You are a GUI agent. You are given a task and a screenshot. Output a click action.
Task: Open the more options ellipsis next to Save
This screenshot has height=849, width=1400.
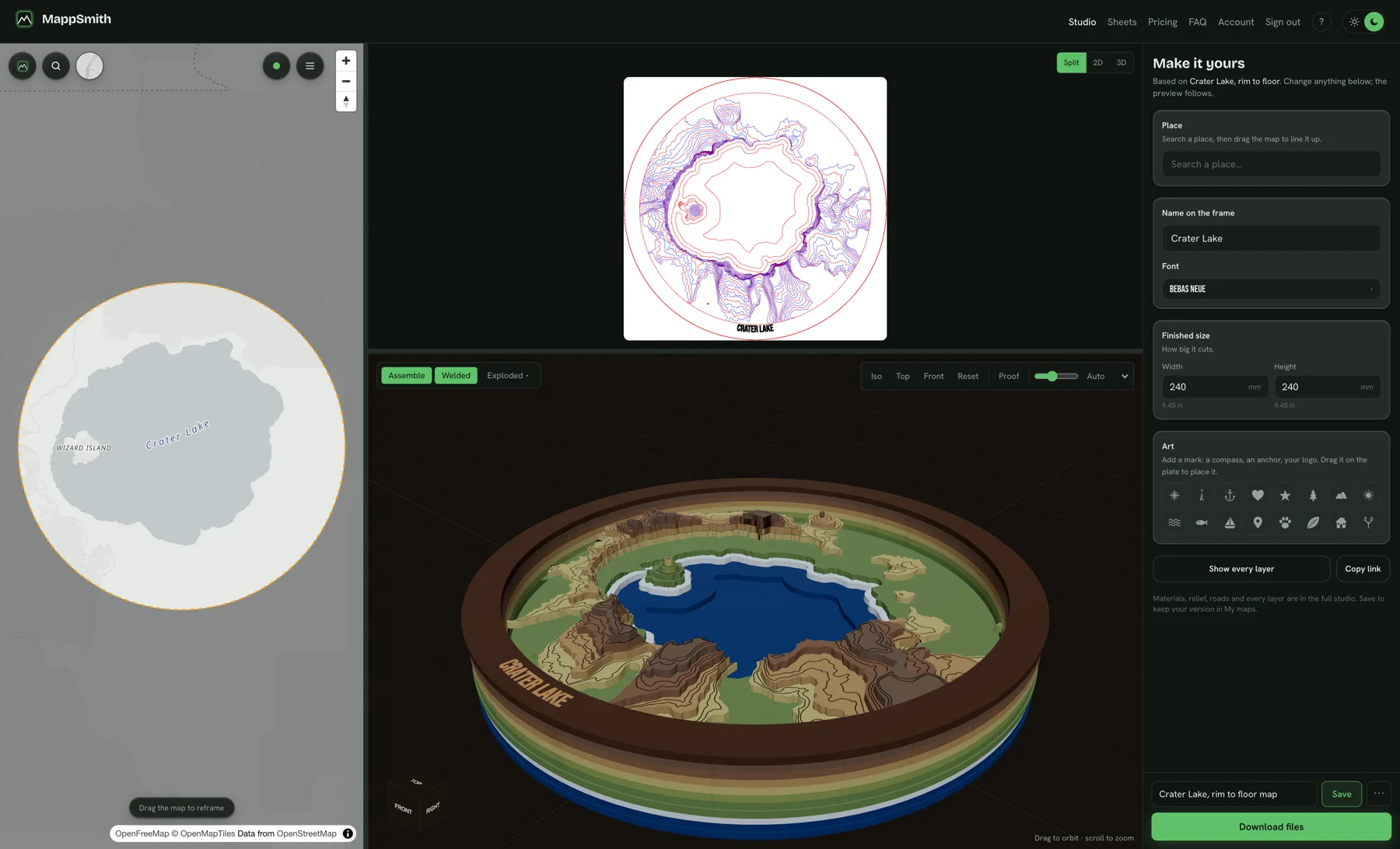click(x=1379, y=794)
